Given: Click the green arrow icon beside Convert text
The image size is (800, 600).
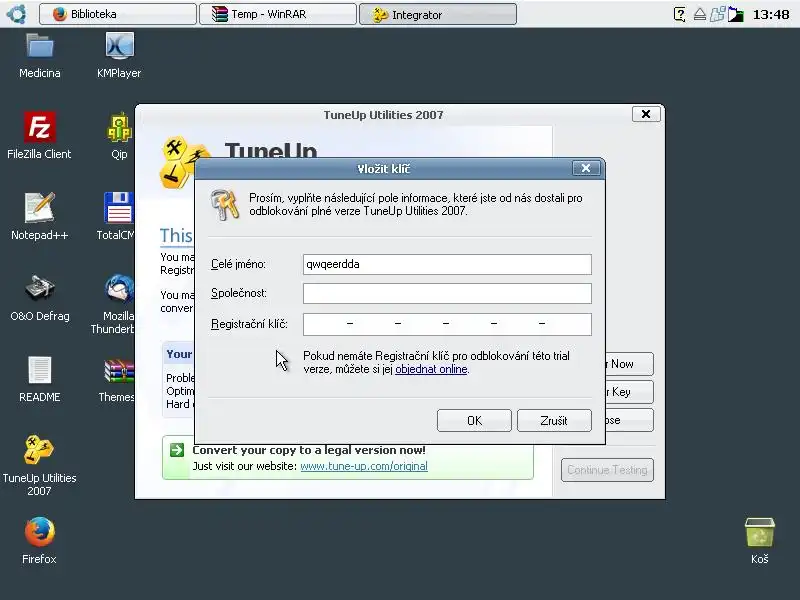Looking at the screenshot, I should pyautogui.click(x=177, y=450).
